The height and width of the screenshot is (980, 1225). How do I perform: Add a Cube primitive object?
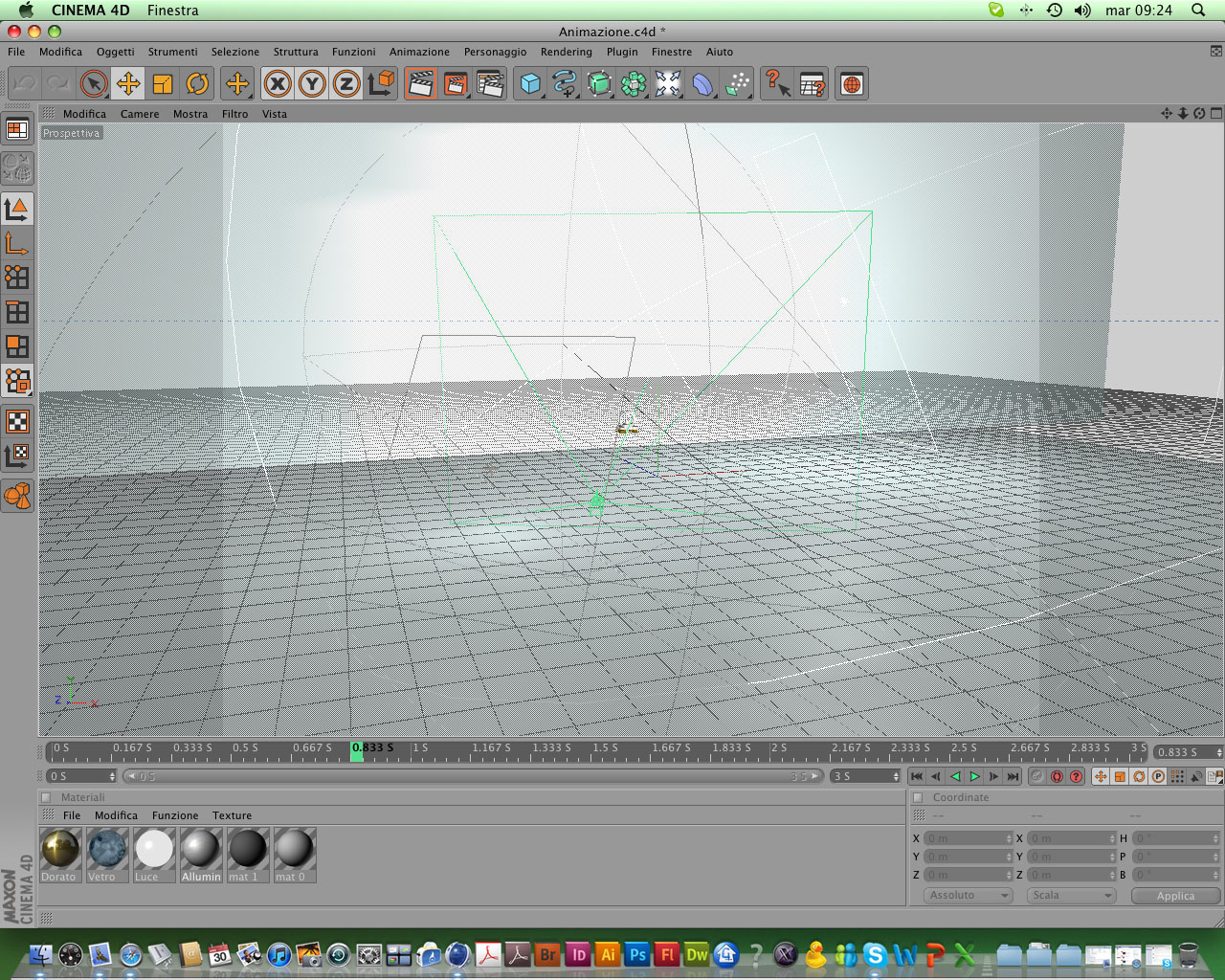pyautogui.click(x=530, y=84)
